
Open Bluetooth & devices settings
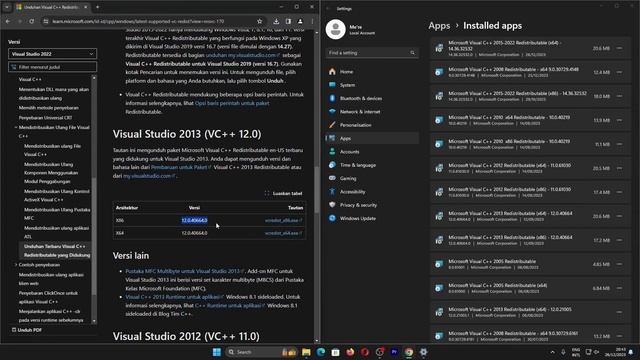coord(372,98)
